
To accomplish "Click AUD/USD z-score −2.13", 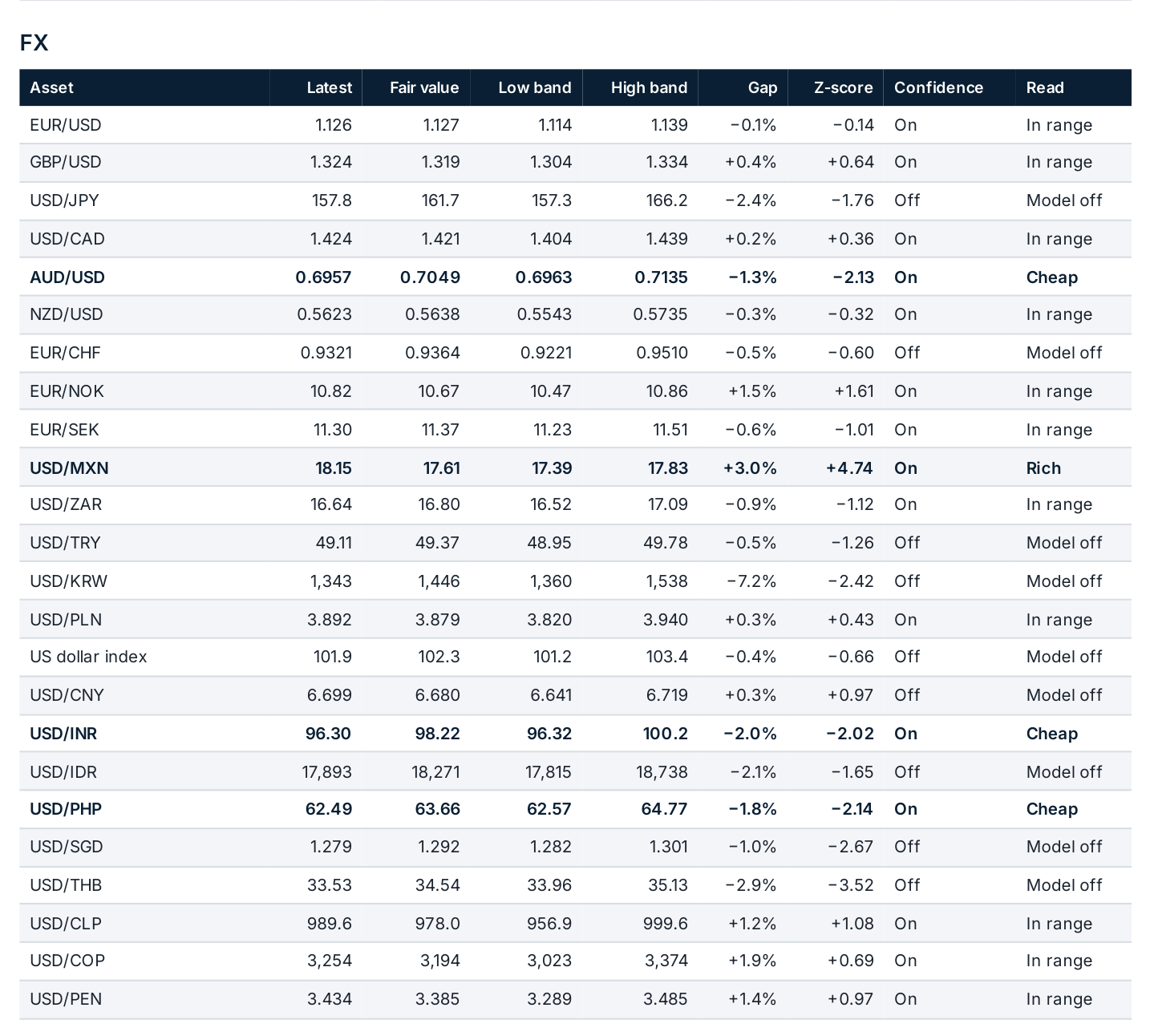I will (853, 277).
